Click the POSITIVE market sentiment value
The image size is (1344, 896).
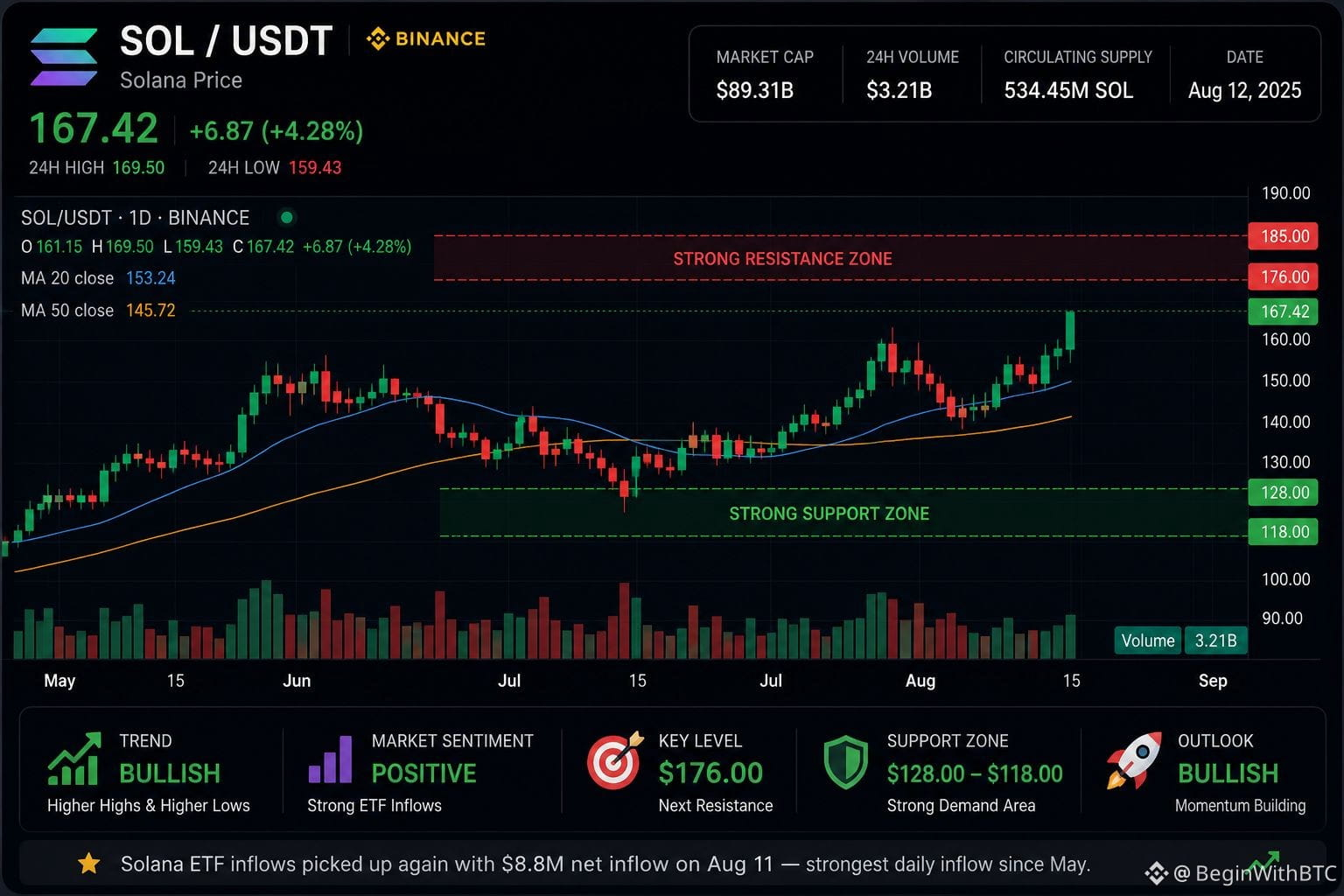(424, 773)
